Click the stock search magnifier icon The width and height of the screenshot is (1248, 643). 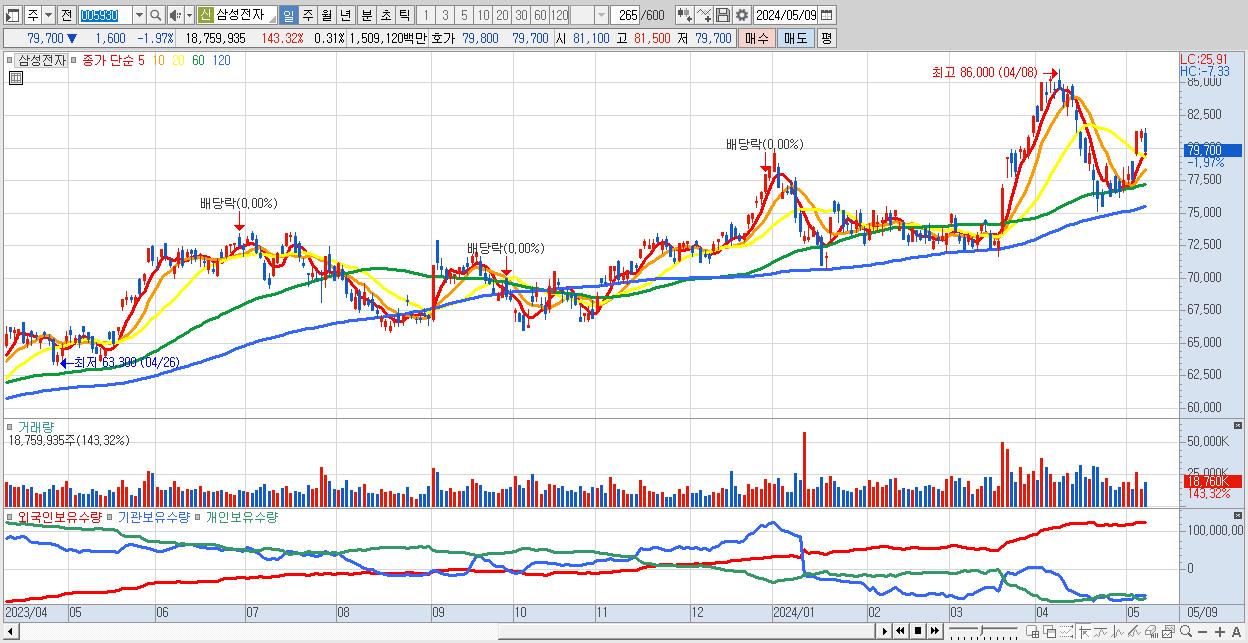[155, 15]
